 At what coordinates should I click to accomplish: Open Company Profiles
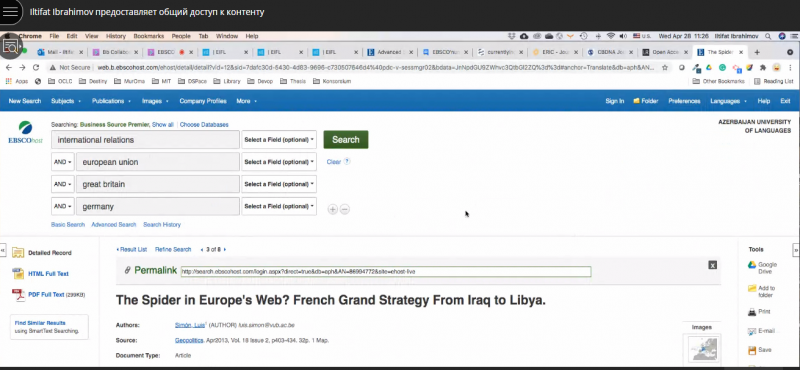(x=203, y=101)
